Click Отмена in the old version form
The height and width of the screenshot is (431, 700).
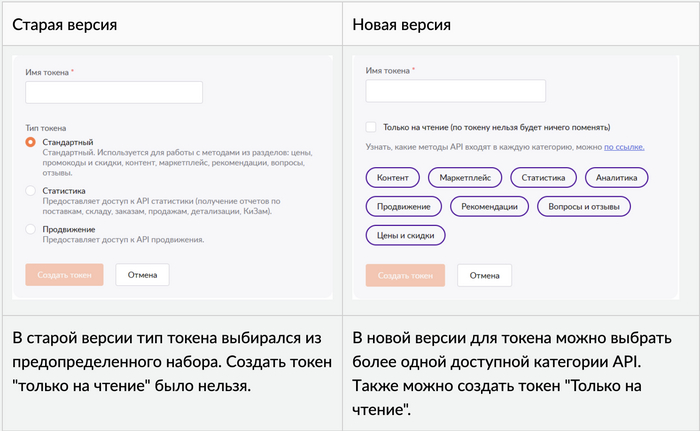(x=142, y=274)
